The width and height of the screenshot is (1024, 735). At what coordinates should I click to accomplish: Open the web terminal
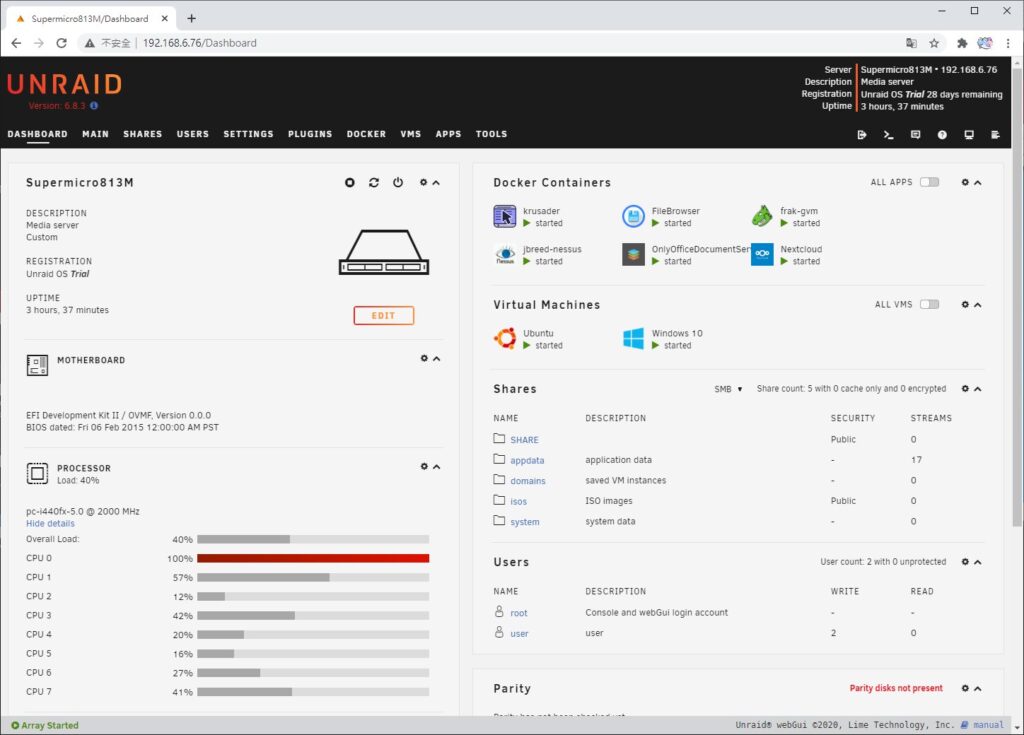coord(888,134)
